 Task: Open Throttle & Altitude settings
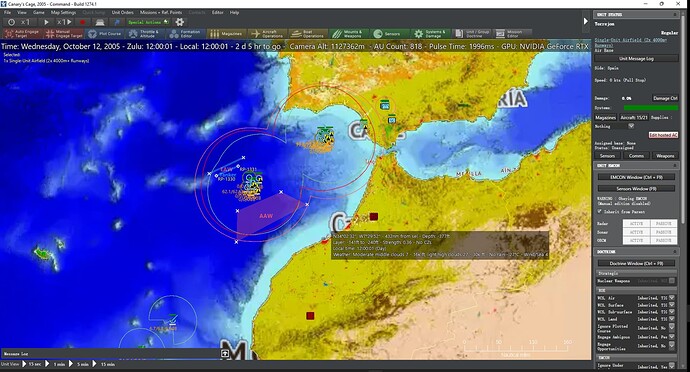click(144, 33)
